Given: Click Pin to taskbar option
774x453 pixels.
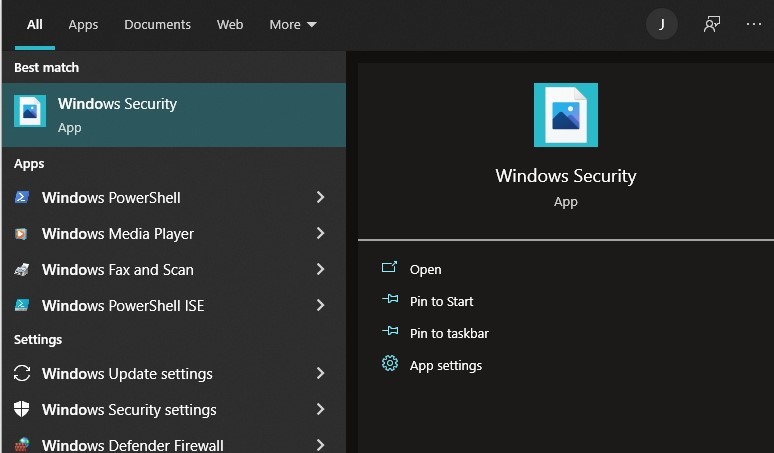Looking at the screenshot, I should [449, 333].
